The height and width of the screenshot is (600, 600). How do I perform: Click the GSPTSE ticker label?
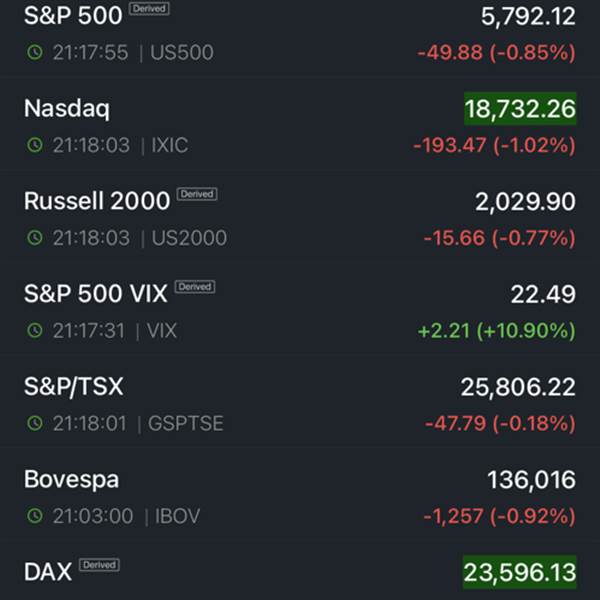186,423
